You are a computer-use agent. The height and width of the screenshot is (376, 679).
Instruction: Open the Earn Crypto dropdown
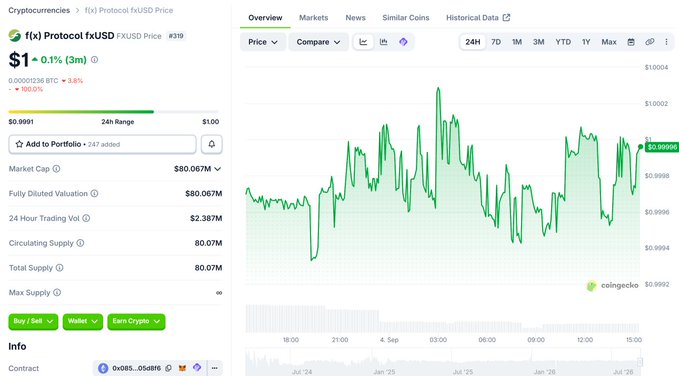136,321
